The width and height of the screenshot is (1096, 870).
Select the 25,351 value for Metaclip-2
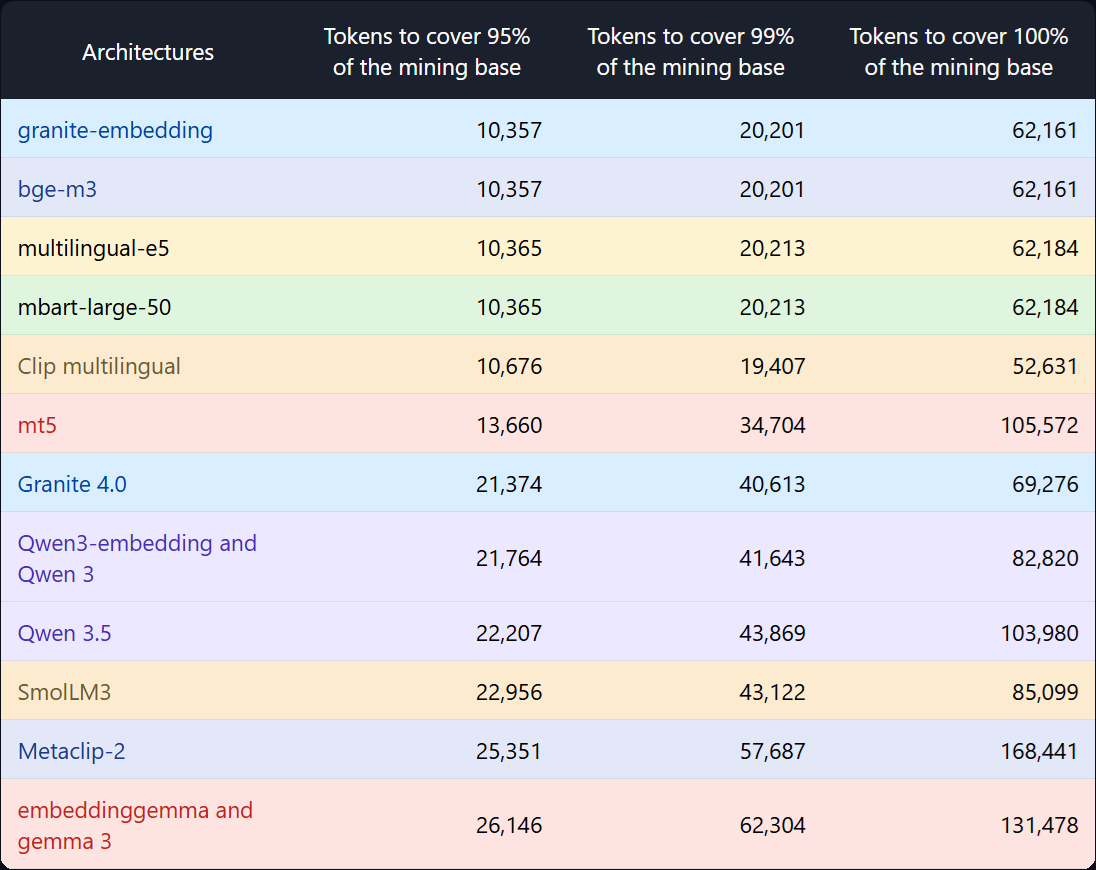[509, 751]
